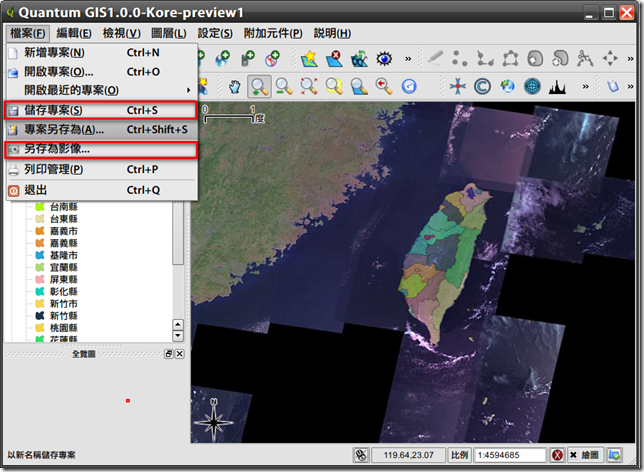Open the 設定(S) menu

(215, 33)
